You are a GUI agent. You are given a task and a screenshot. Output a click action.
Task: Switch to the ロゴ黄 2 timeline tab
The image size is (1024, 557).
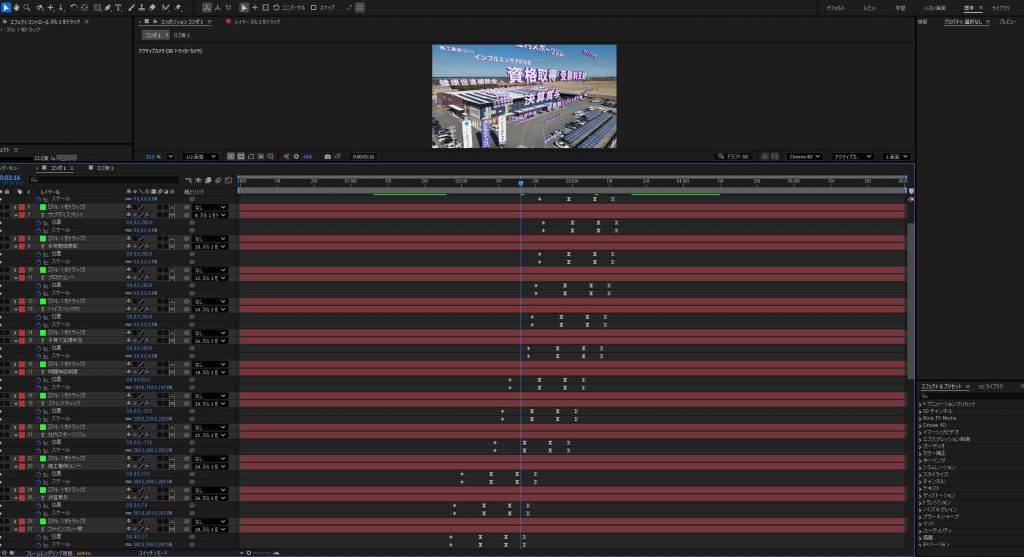(101, 168)
